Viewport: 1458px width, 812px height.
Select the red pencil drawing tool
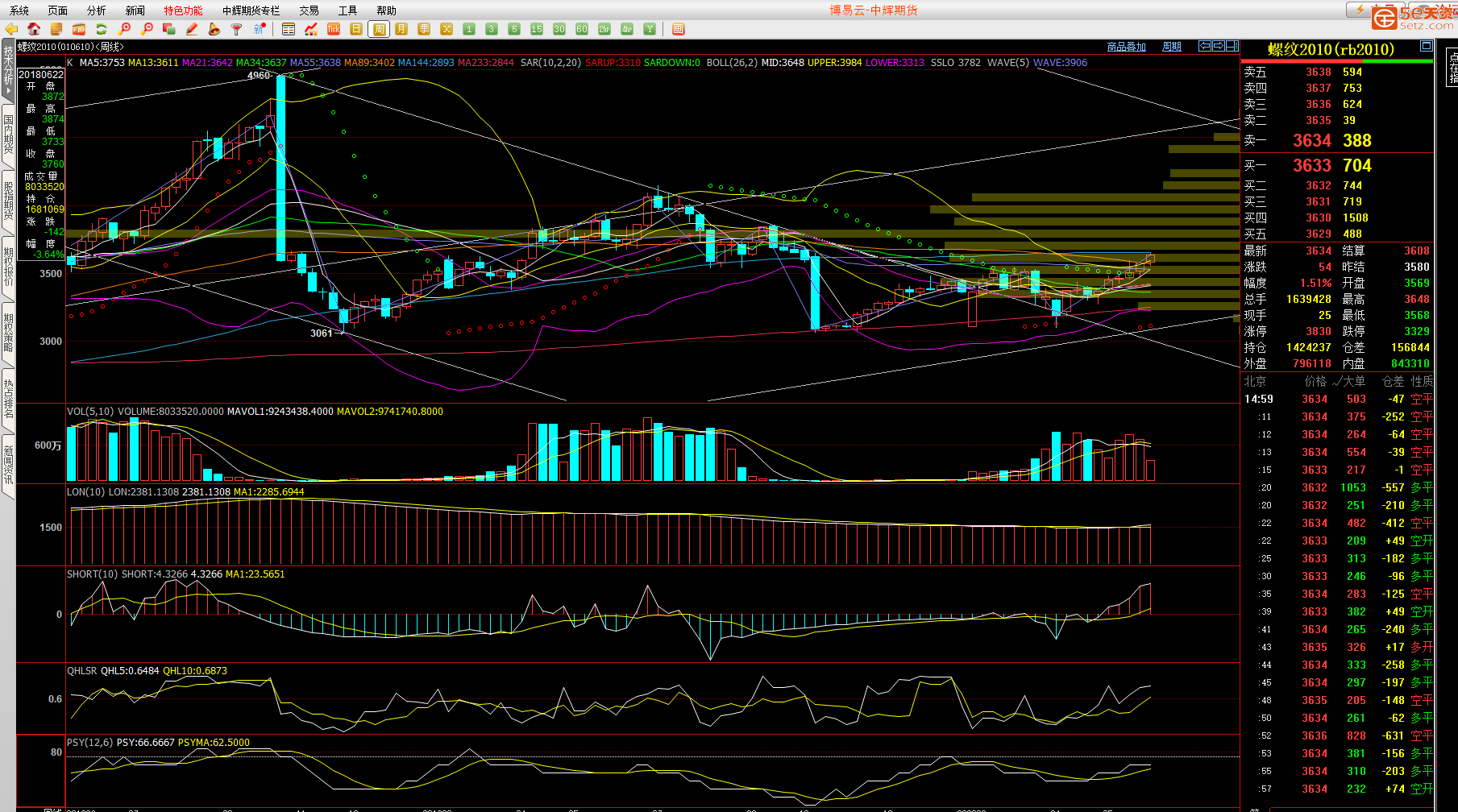[x=192, y=29]
